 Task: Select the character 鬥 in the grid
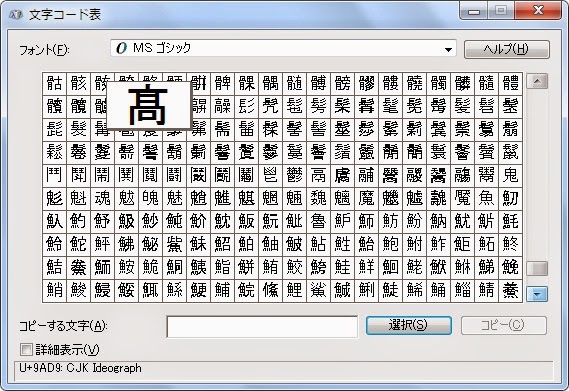[x=54, y=175]
